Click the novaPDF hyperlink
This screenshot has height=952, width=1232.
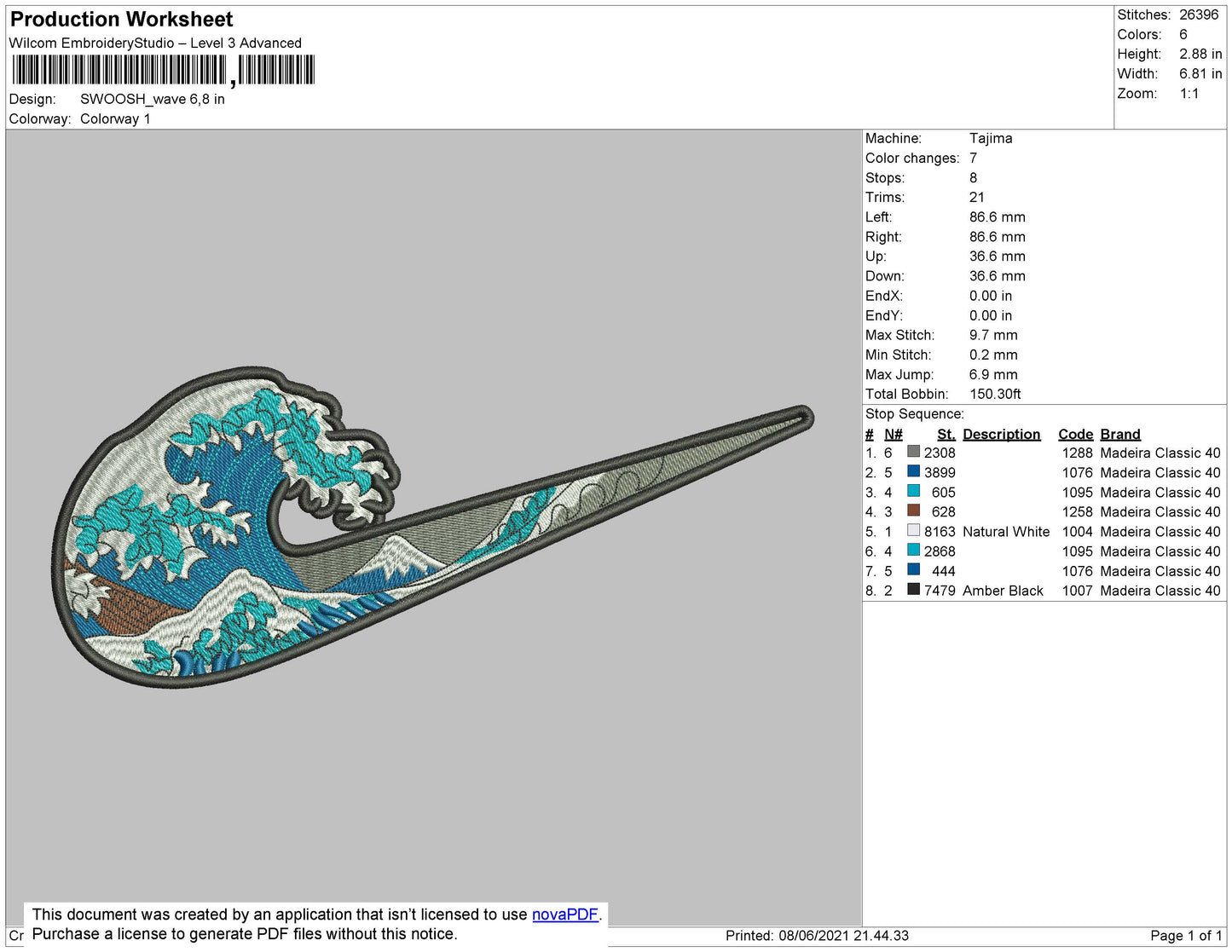pyautogui.click(x=564, y=914)
